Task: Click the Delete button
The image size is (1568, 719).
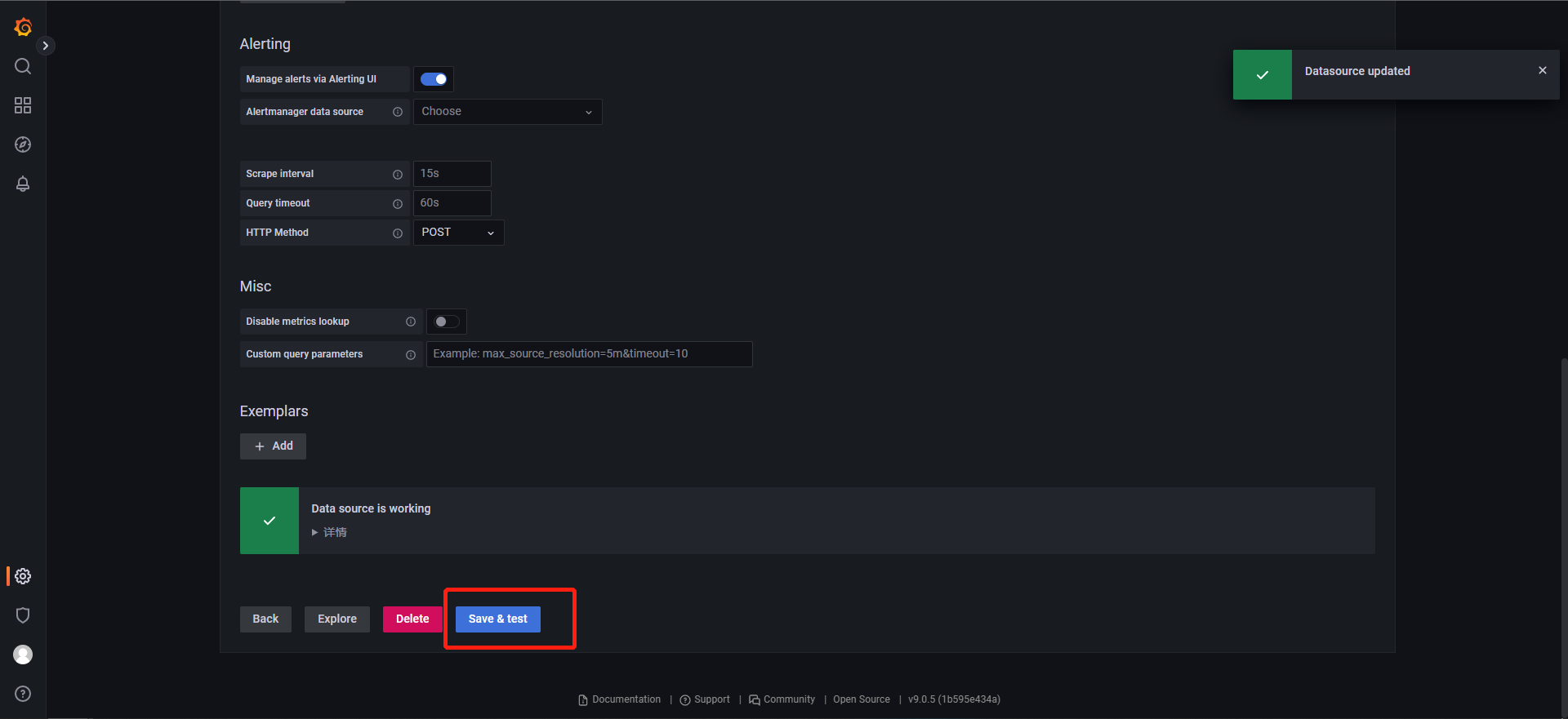Action: point(412,619)
